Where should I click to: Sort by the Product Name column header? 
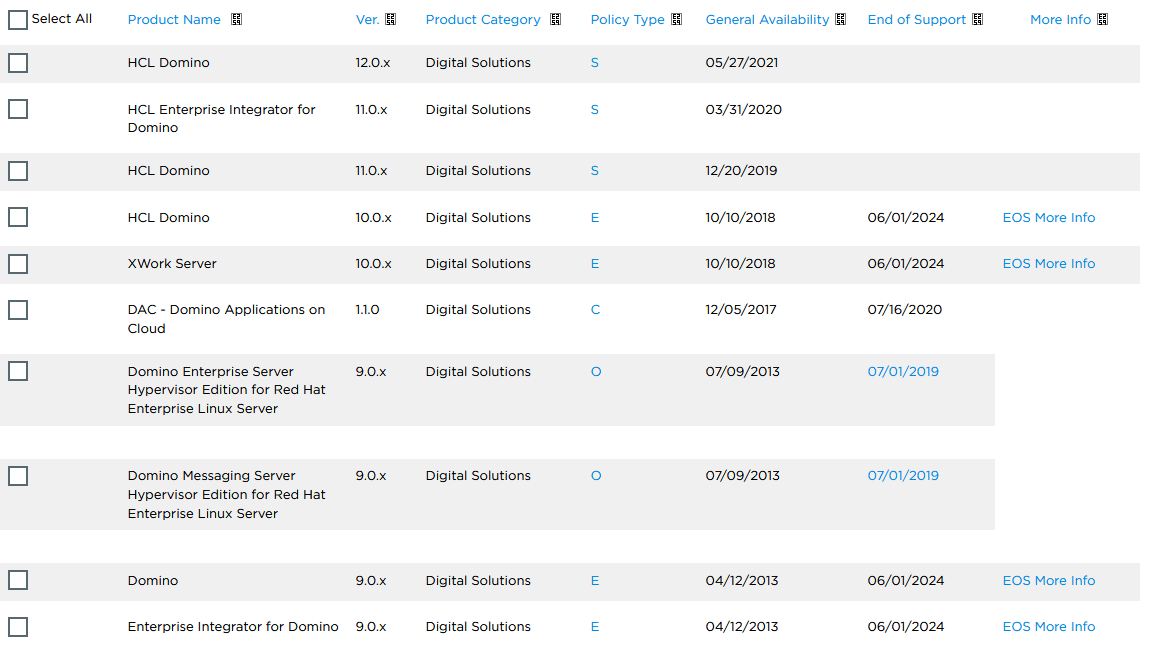click(174, 20)
